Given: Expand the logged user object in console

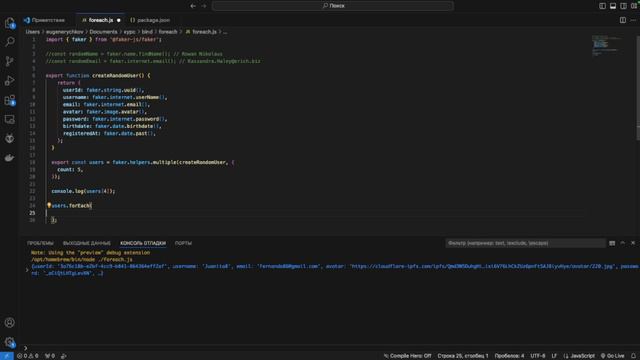Looking at the screenshot, I should point(27,270).
